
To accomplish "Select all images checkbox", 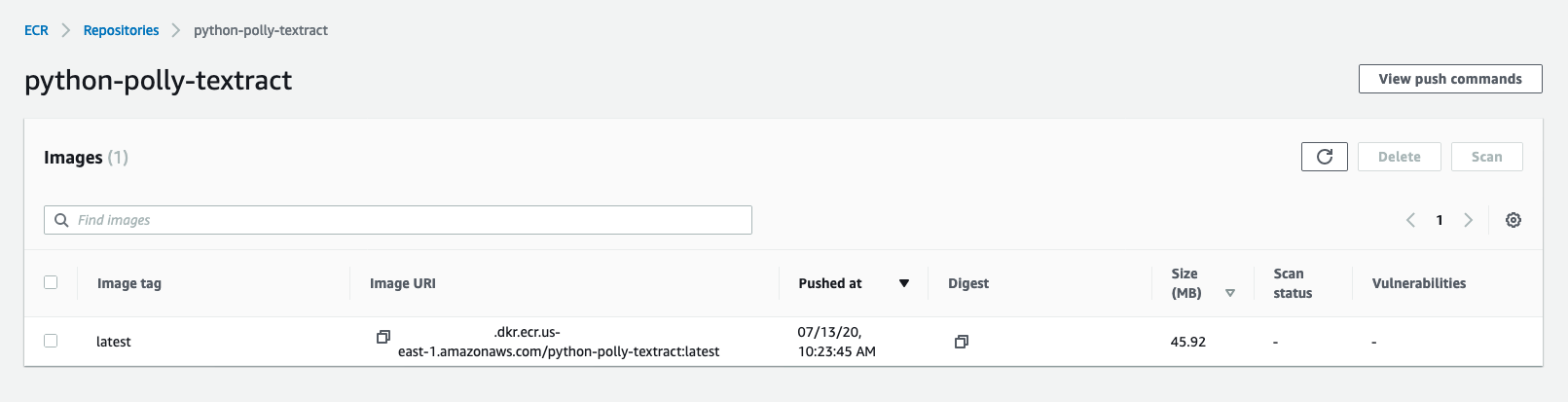I will point(51,282).
